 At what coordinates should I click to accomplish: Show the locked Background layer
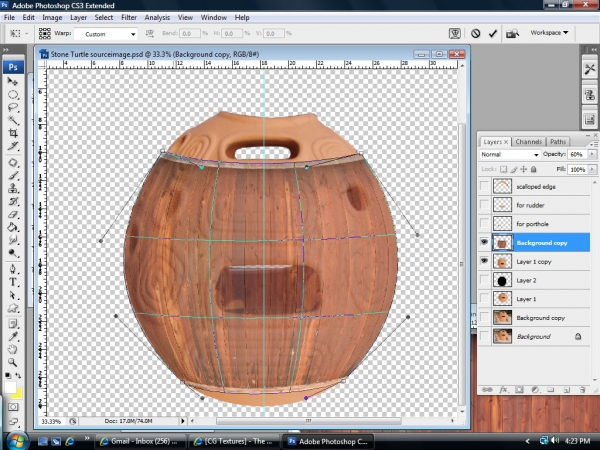pyautogui.click(x=484, y=336)
